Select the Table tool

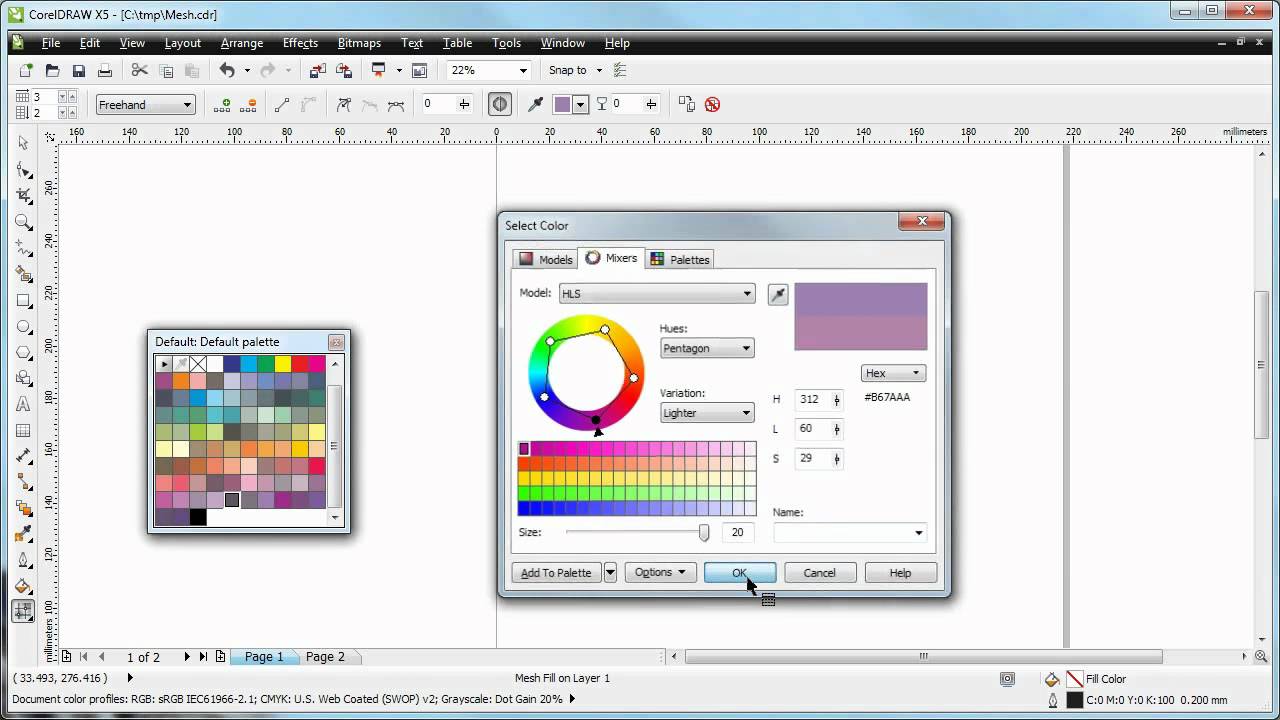[23, 430]
